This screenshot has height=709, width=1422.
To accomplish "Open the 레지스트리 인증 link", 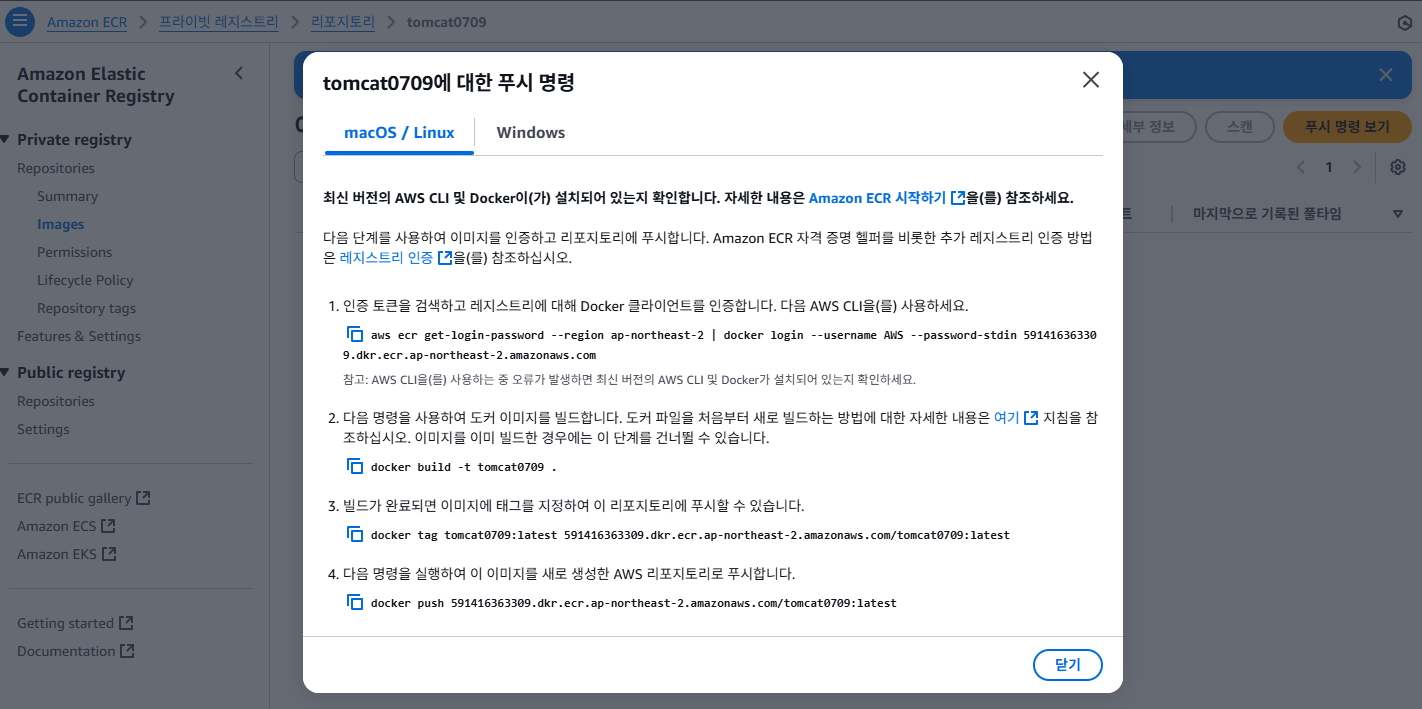I will 395,257.
